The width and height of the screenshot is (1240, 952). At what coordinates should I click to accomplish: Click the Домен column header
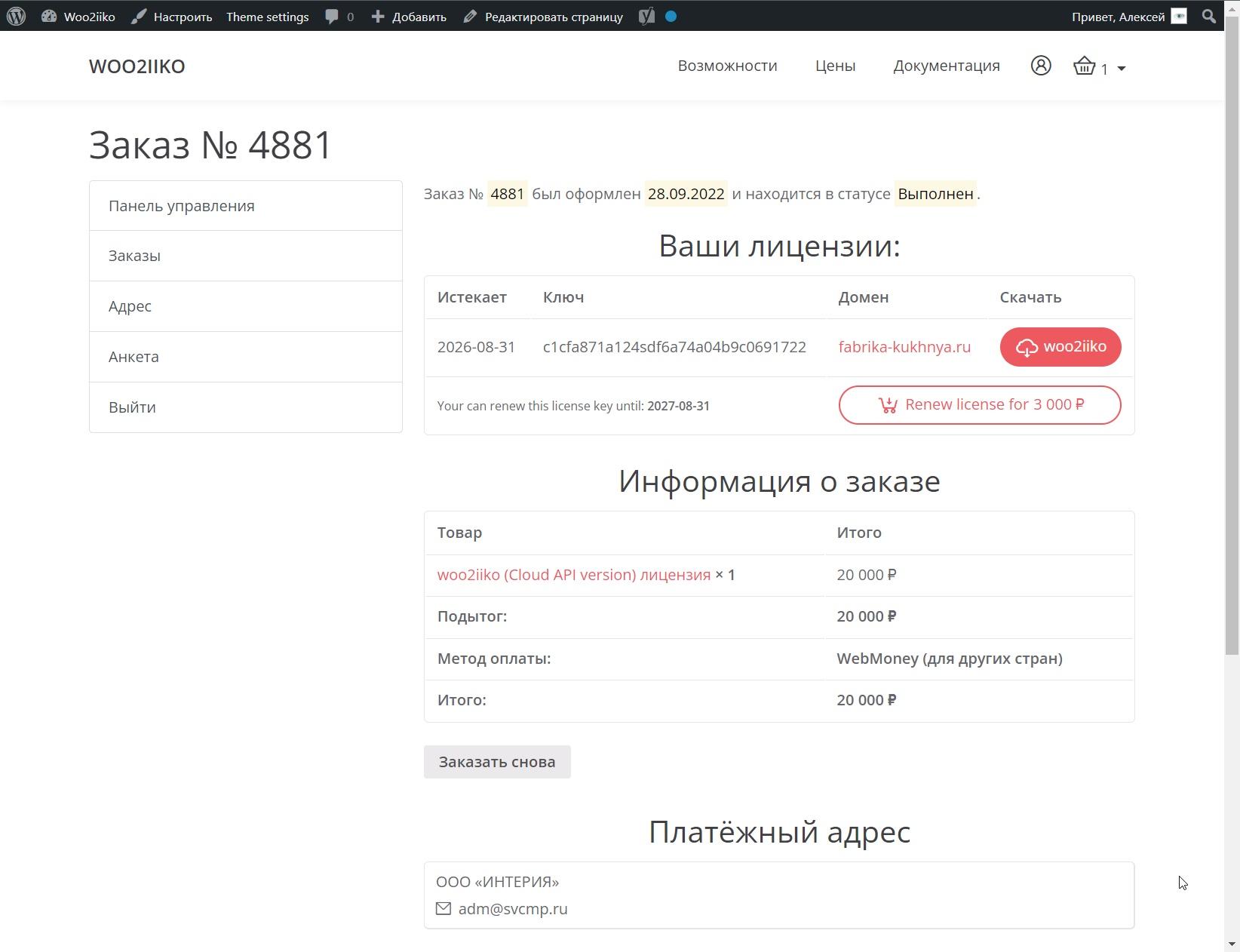point(864,297)
